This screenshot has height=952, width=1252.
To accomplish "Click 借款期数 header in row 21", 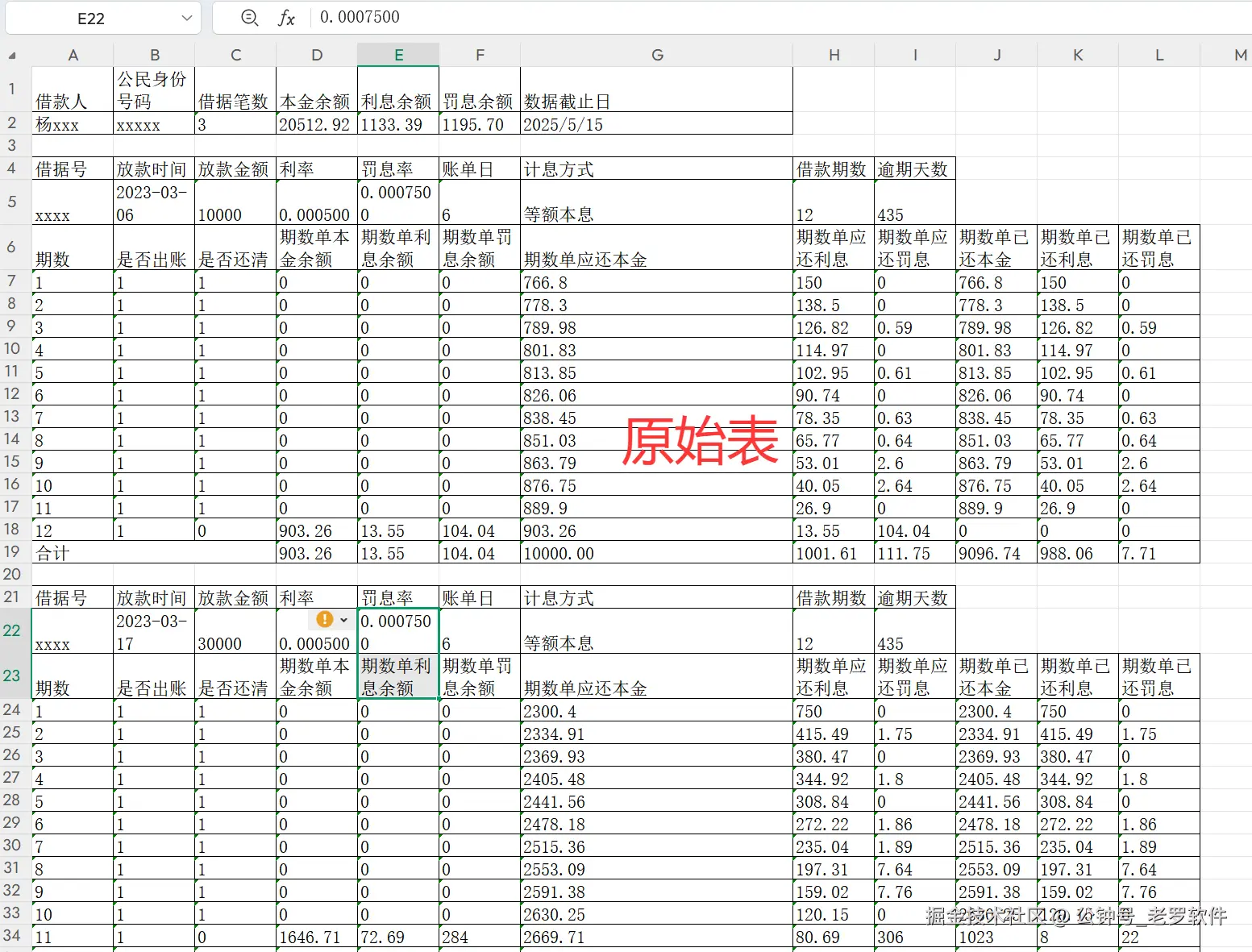I will (834, 597).
